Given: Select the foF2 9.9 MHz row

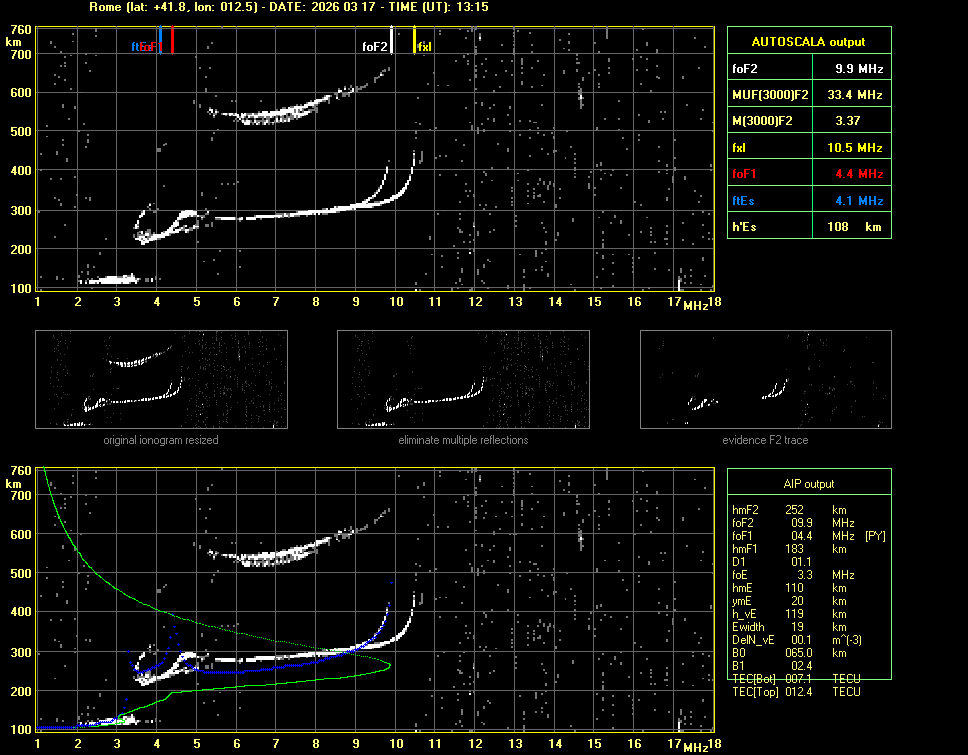Looking at the screenshot, I should tap(808, 69).
